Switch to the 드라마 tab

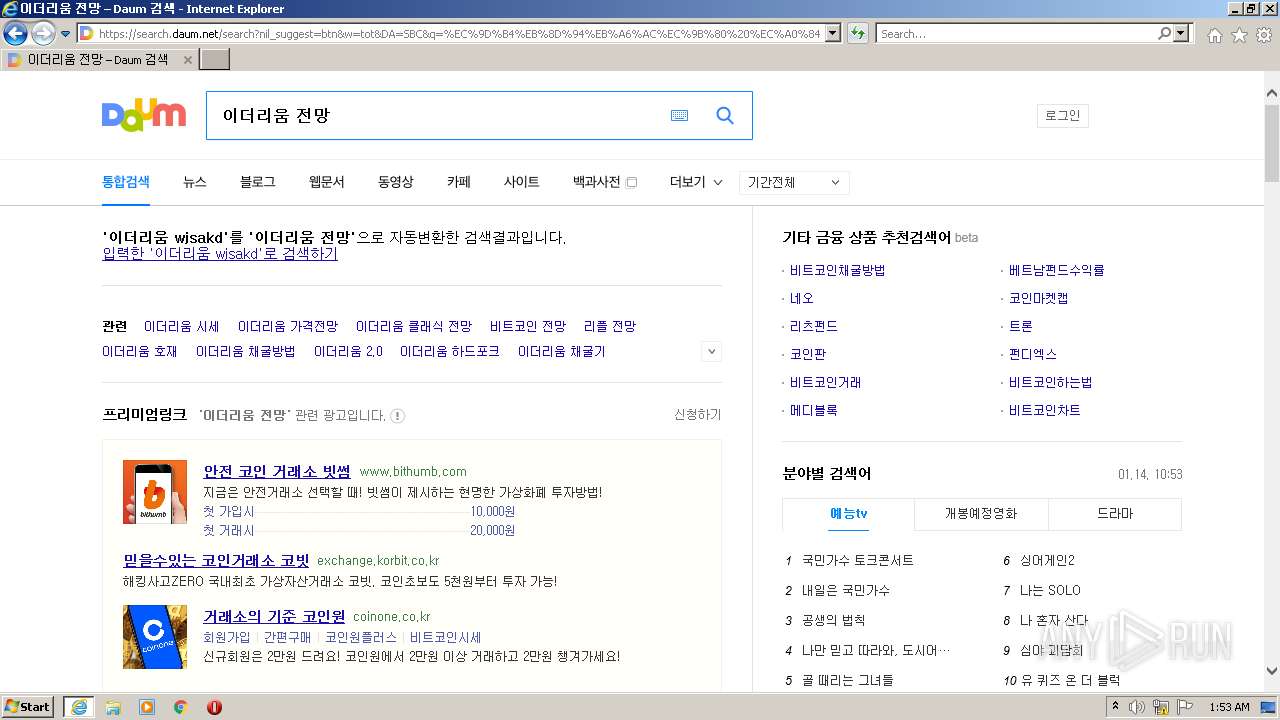(x=1115, y=514)
